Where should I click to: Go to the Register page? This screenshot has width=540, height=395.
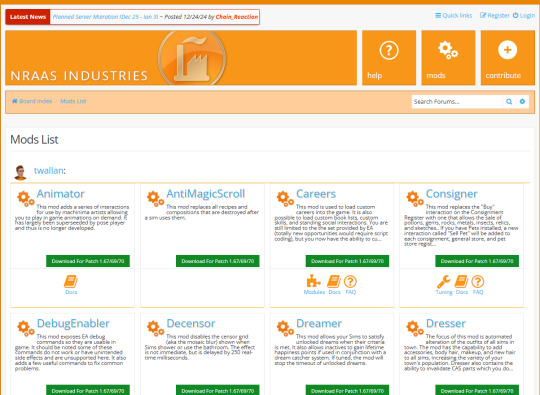[495, 15]
